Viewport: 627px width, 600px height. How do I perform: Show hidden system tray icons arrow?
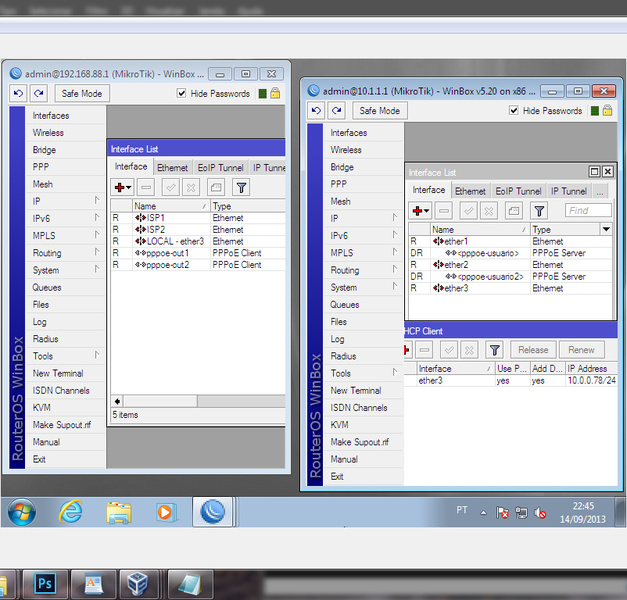point(483,513)
